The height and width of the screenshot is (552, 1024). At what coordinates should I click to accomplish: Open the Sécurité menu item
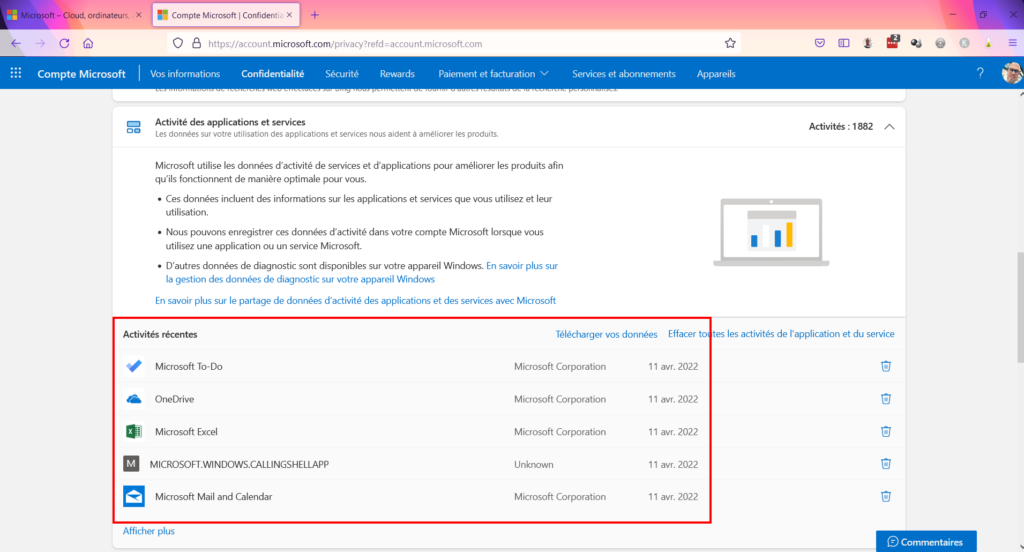pos(342,74)
